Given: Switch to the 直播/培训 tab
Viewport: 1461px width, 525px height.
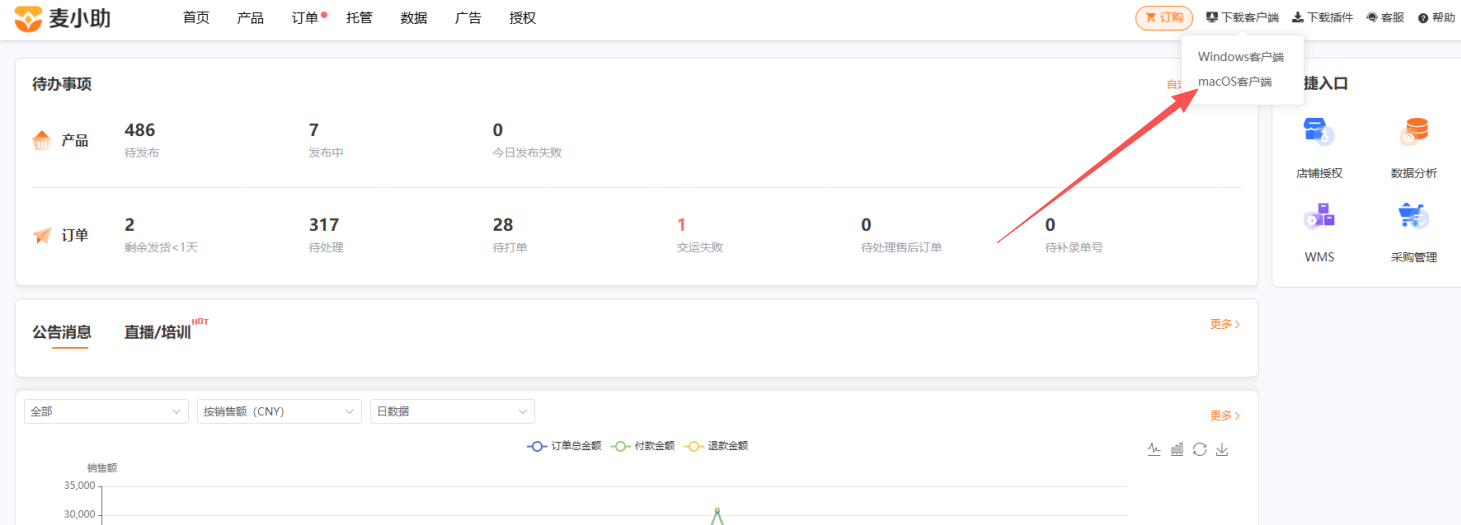Looking at the screenshot, I should pos(157,332).
